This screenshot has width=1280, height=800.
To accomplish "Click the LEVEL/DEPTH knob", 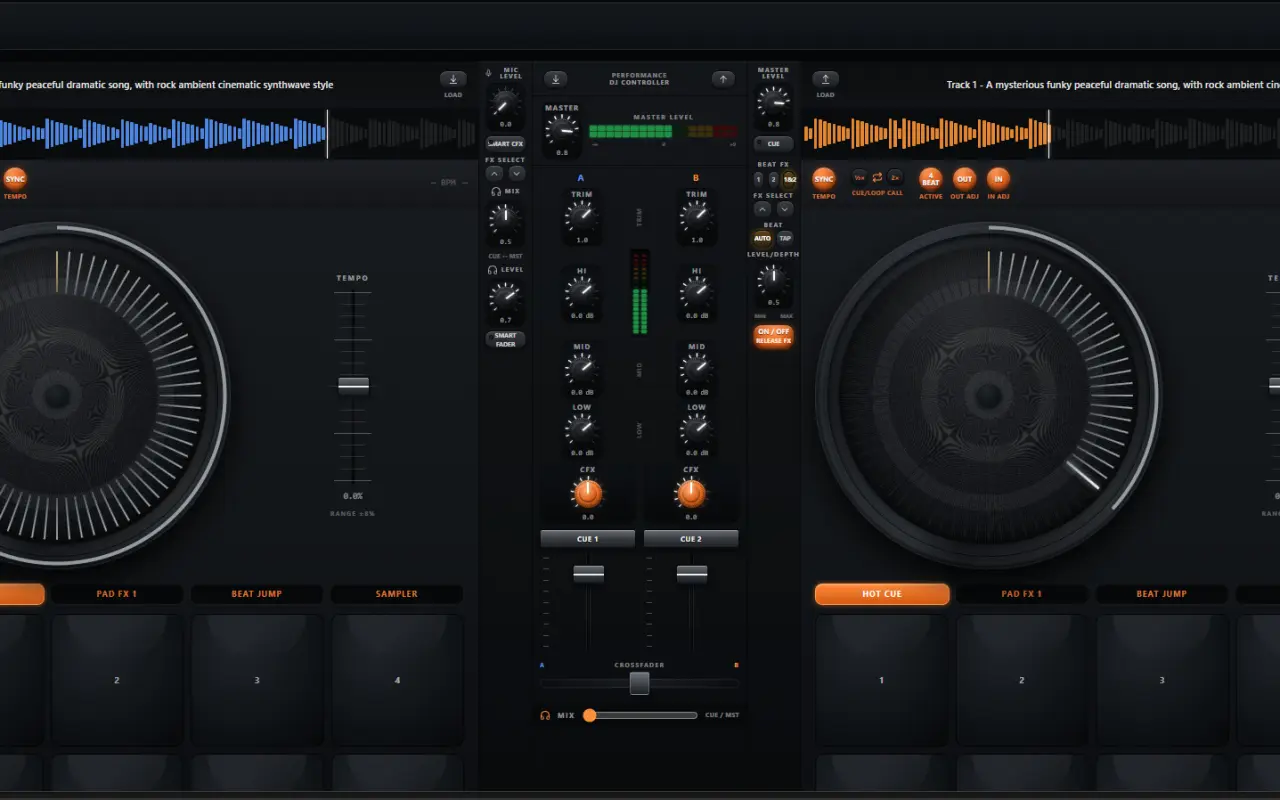I will [x=773, y=279].
